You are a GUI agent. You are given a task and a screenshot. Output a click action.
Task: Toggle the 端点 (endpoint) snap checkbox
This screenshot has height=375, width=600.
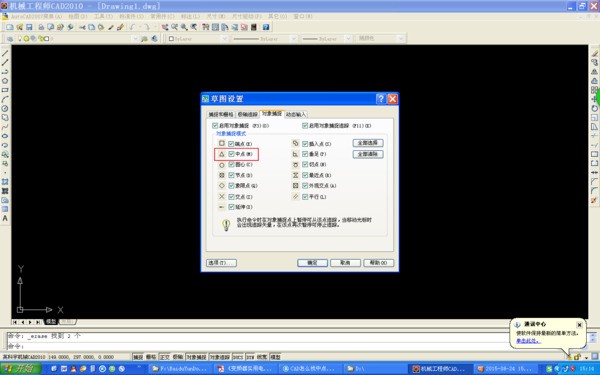point(231,144)
